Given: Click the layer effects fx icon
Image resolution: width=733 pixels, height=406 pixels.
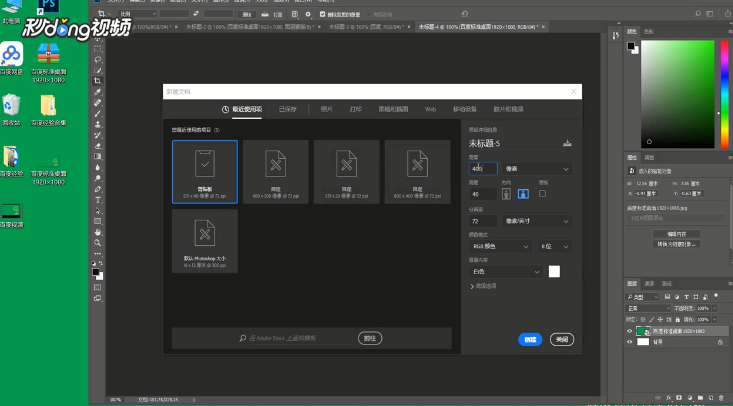Looking at the screenshot, I should [x=669, y=398].
